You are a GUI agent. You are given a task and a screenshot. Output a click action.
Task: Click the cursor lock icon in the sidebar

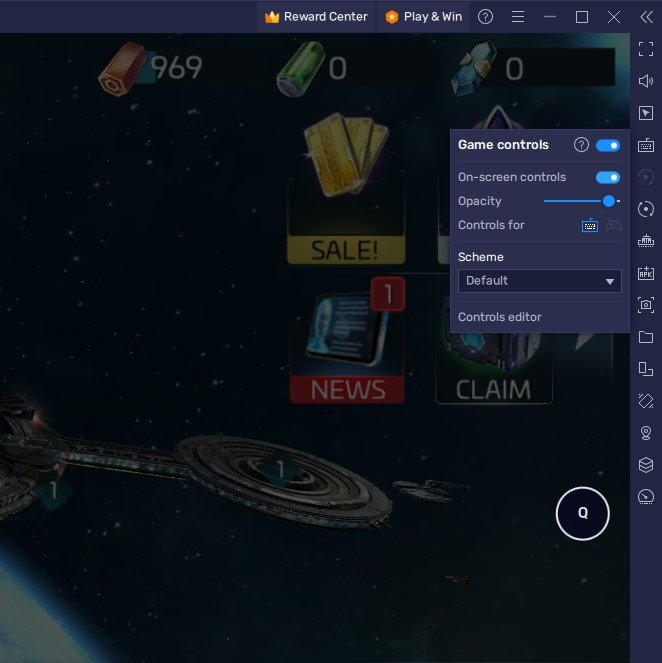[x=646, y=113]
